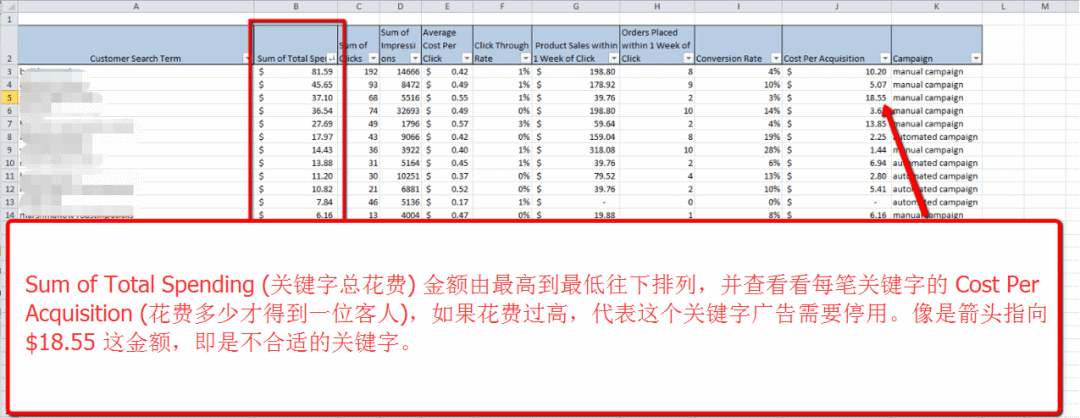This screenshot has height=418, width=1080.
Task: Open Cost Per Acquisition filter dropdown
Action: coord(884,59)
